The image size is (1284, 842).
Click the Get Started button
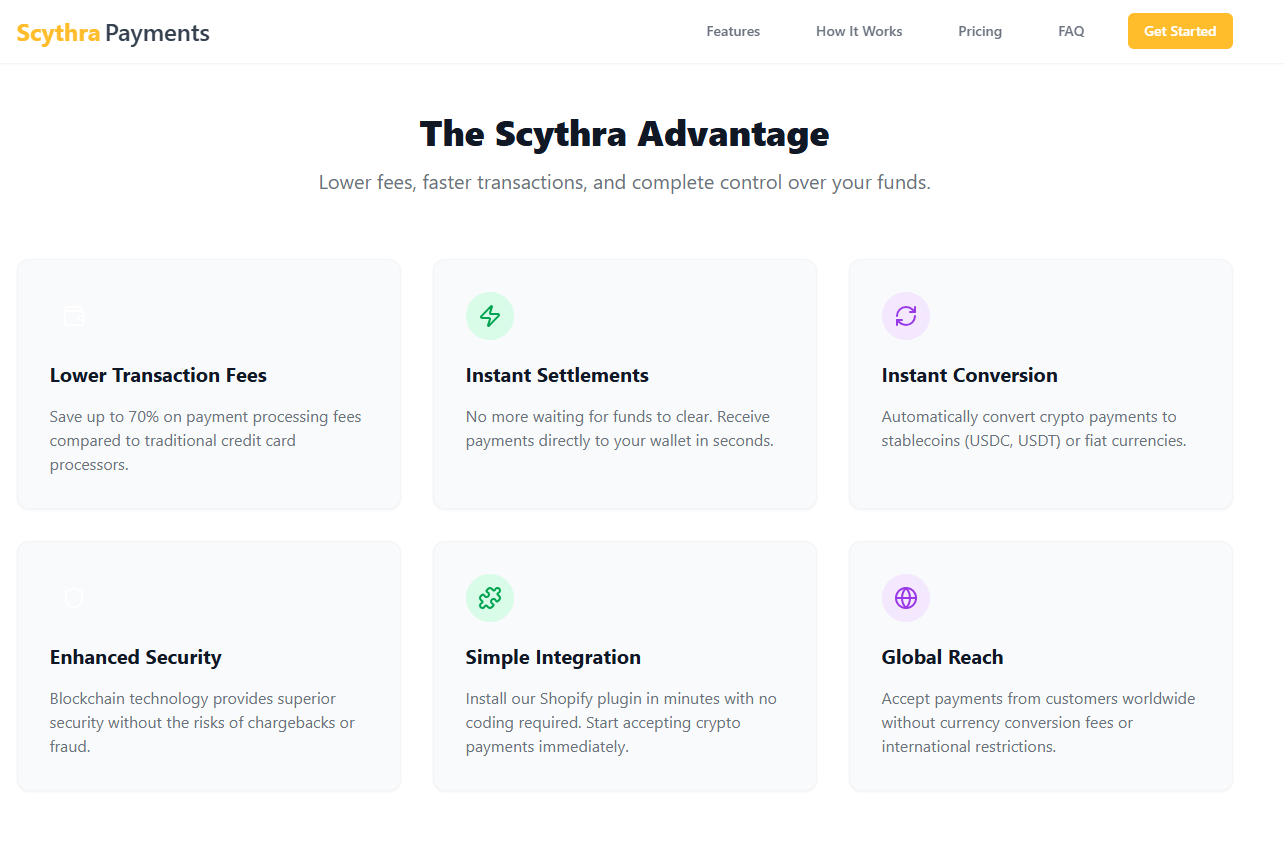coord(1180,31)
